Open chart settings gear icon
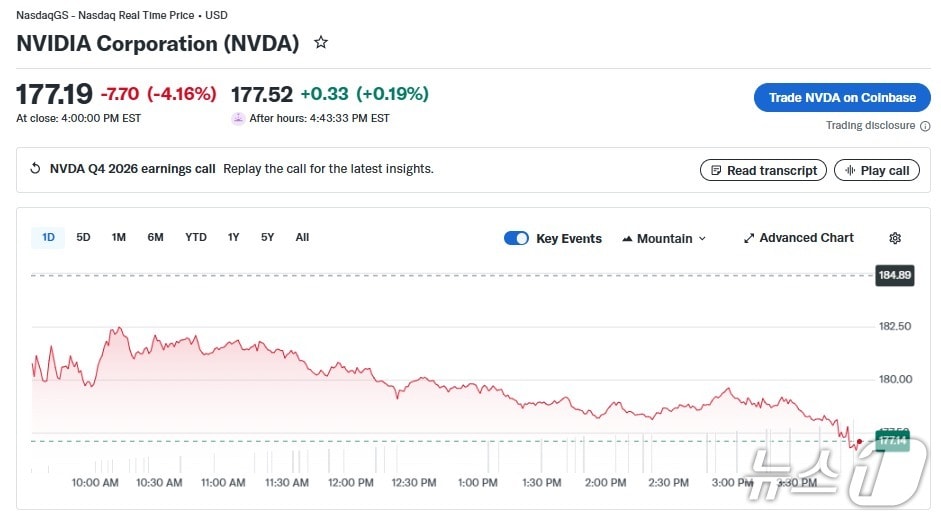 tap(895, 238)
